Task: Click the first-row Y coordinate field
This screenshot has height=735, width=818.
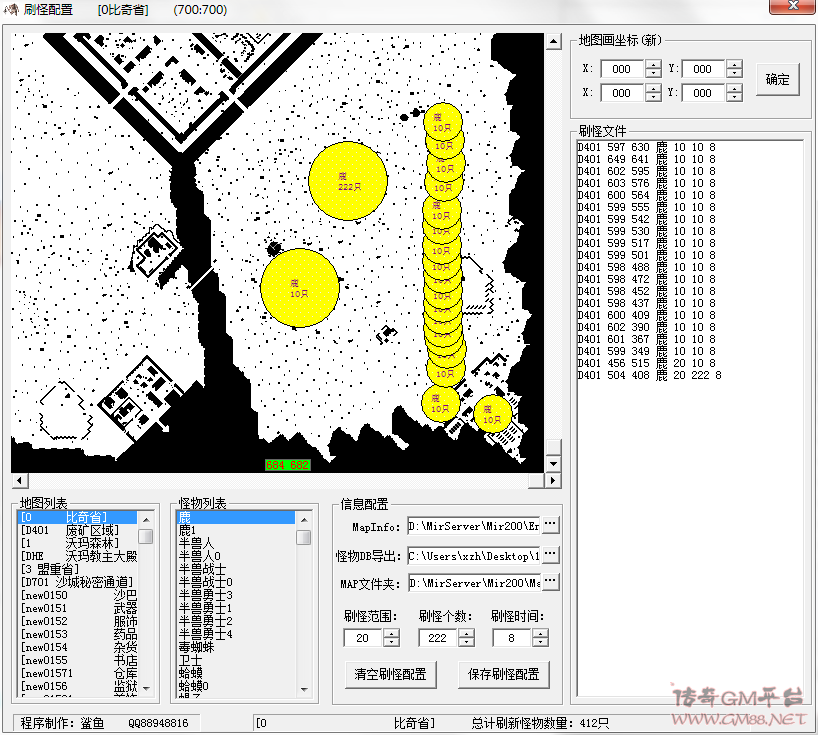Action: 704,69
